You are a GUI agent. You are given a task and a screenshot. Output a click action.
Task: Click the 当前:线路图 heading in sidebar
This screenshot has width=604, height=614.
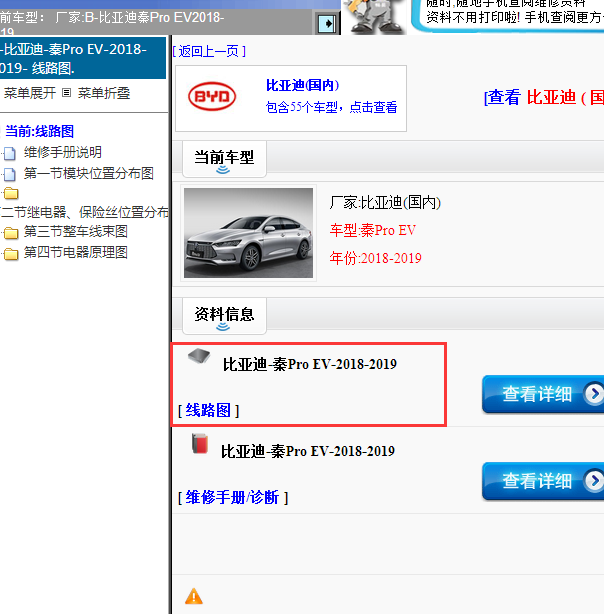[x=39, y=131]
